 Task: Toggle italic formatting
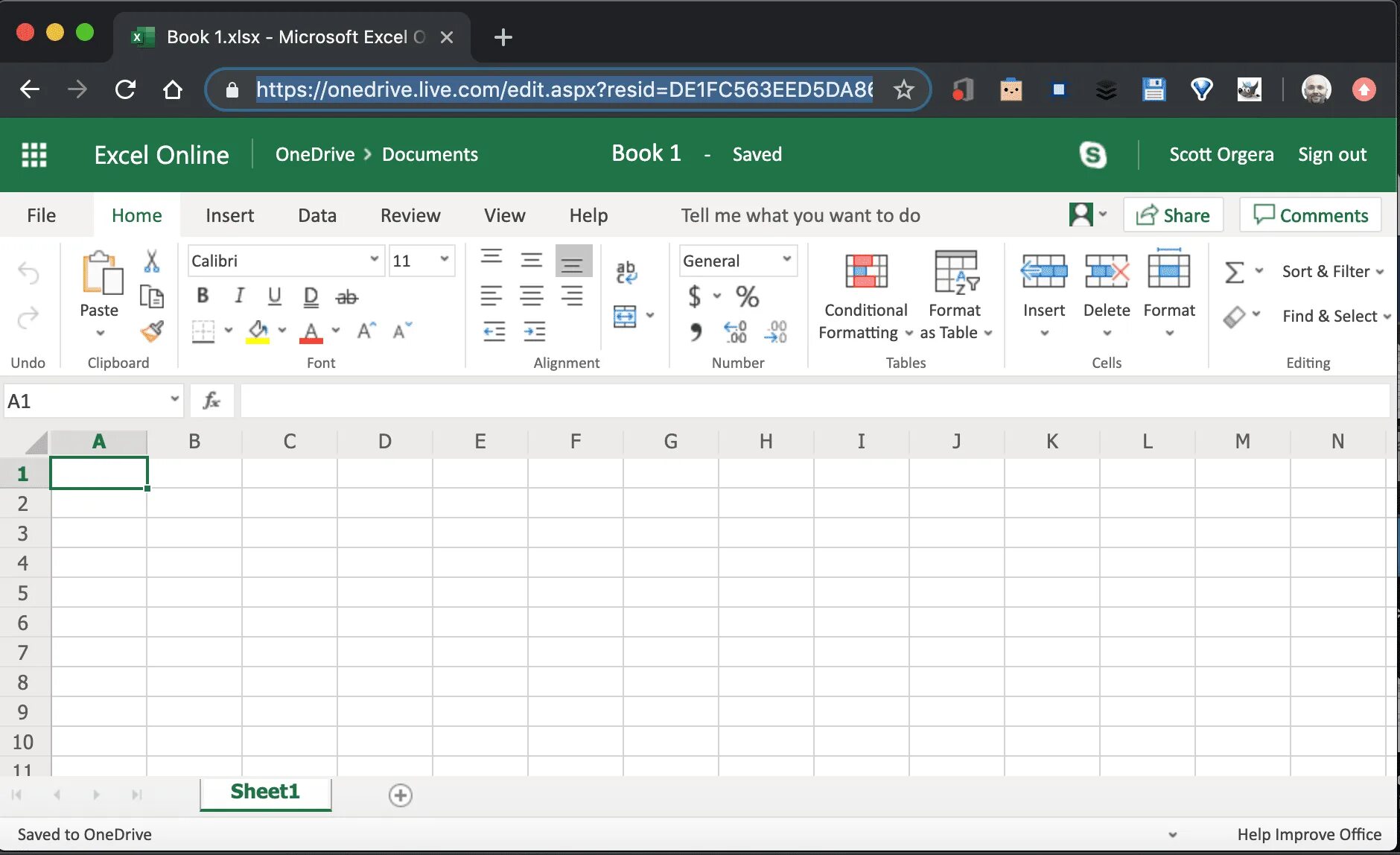point(239,296)
